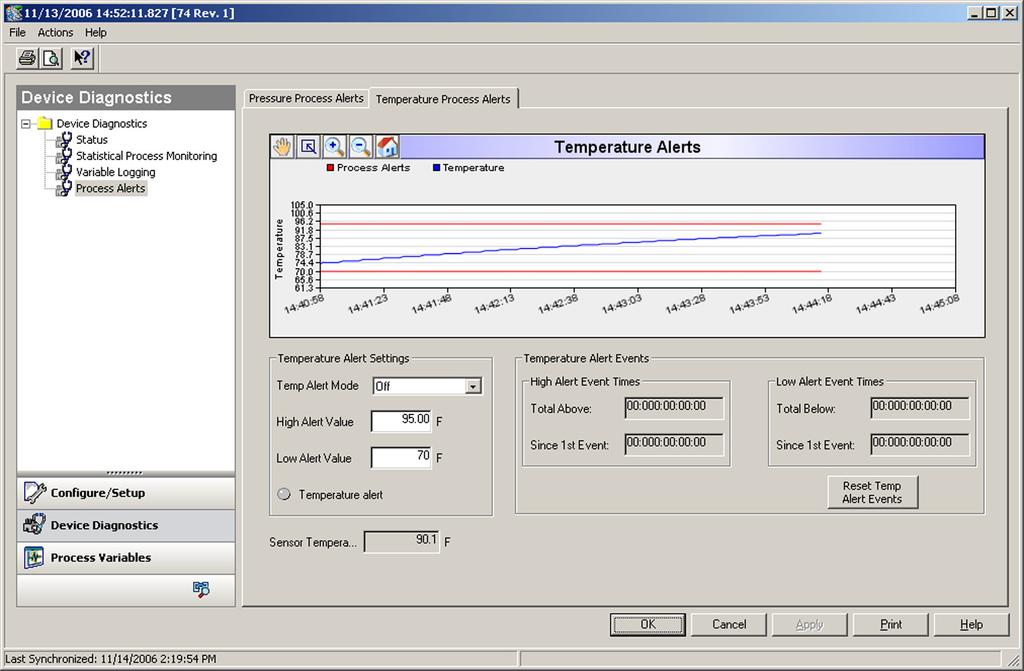The width and height of the screenshot is (1024, 671).
Task: Open the Actions menu
Action: (56, 33)
